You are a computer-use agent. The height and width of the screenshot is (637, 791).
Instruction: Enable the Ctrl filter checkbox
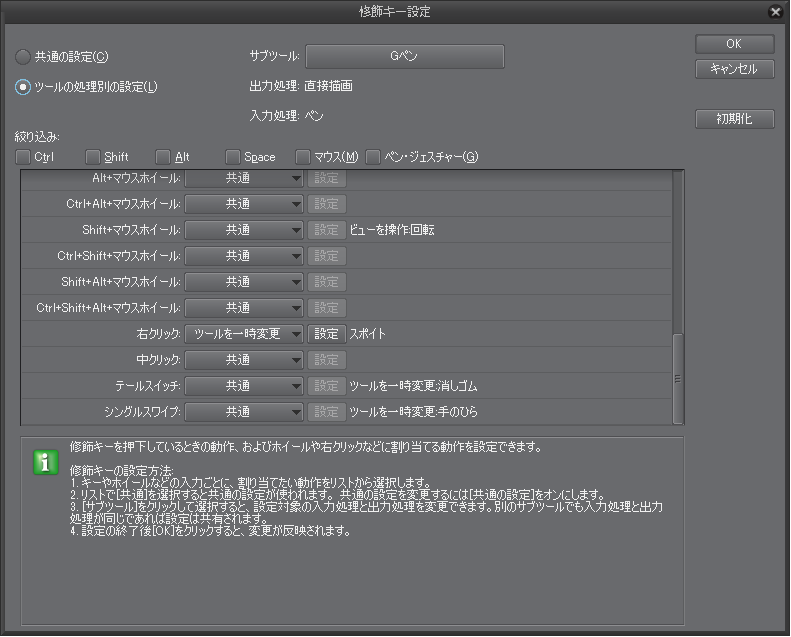click(x=23, y=157)
